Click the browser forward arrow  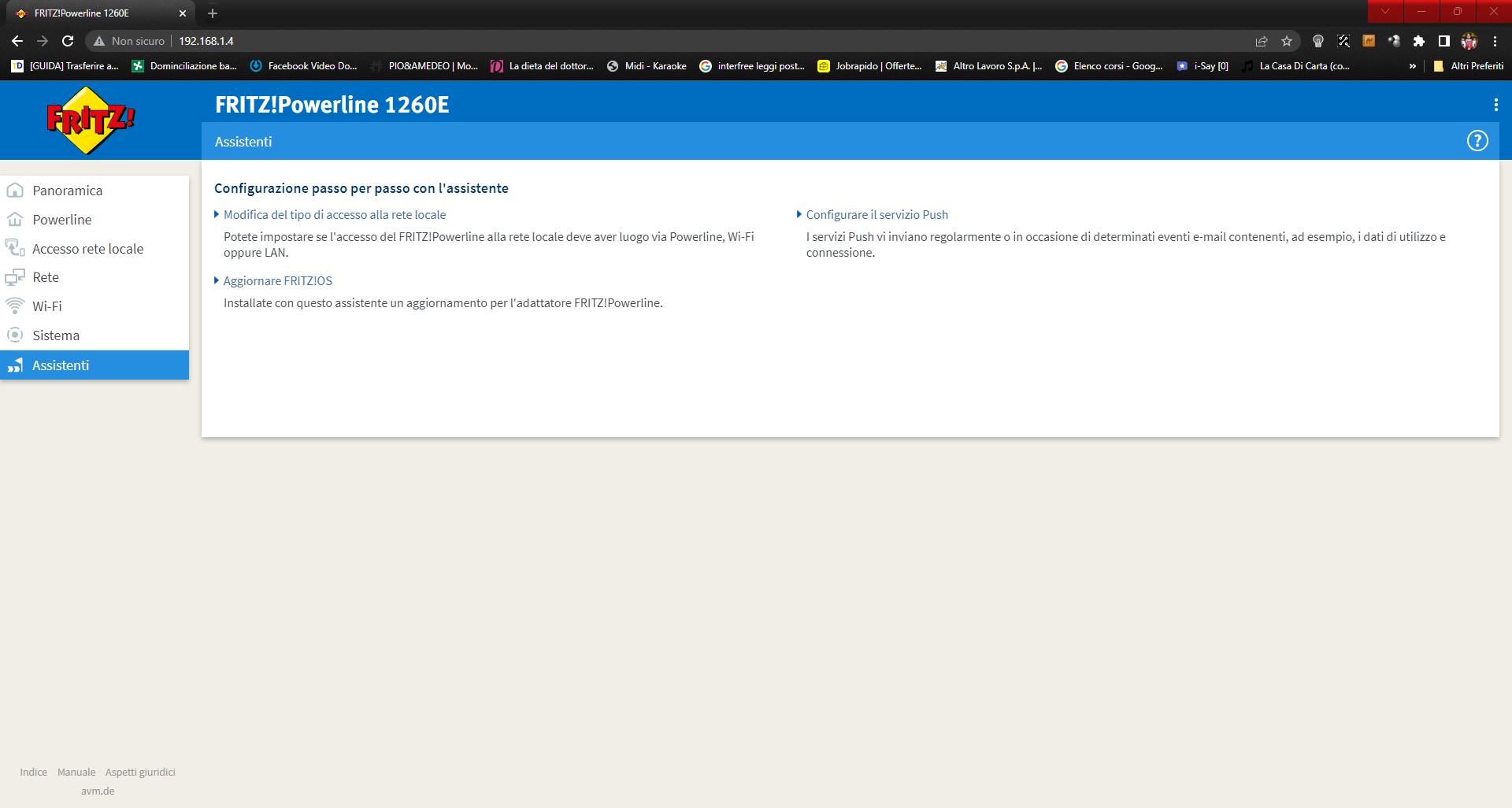tap(43, 41)
